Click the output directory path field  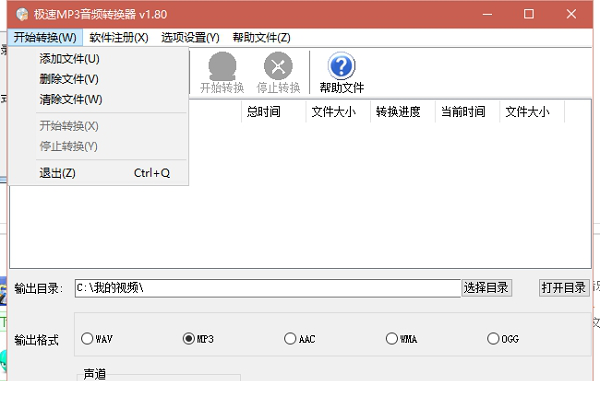(268, 288)
